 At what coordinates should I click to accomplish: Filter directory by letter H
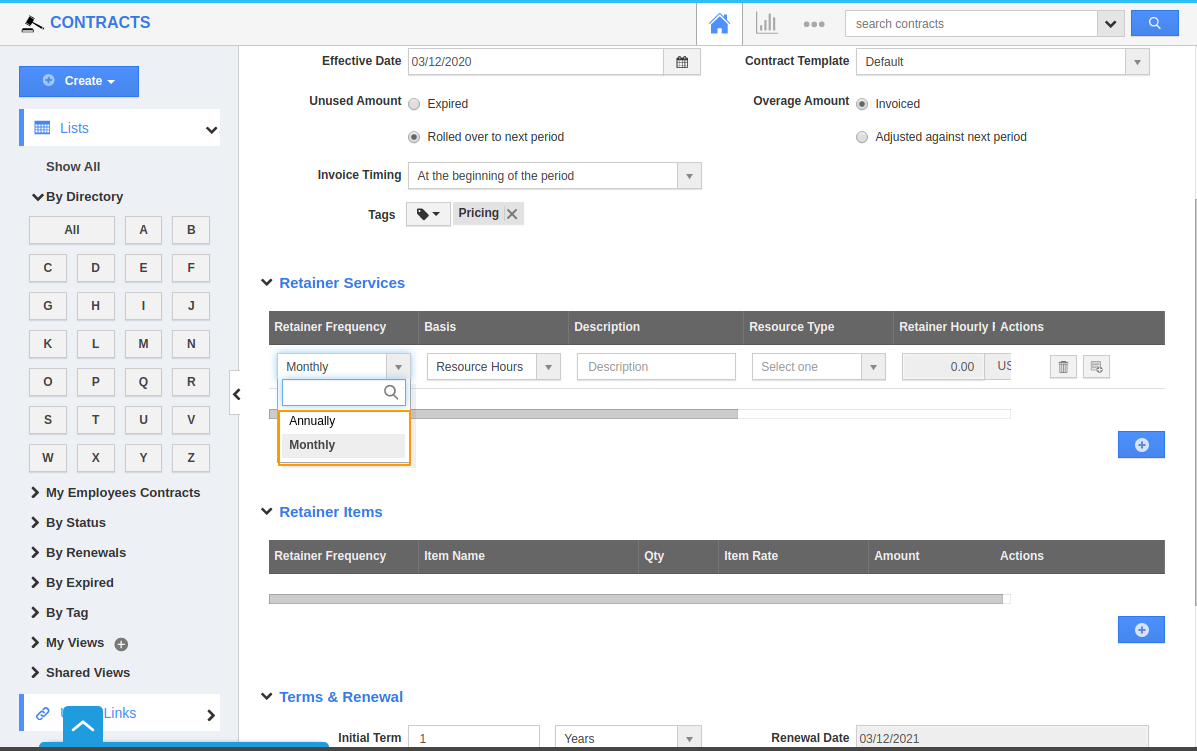click(95, 306)
